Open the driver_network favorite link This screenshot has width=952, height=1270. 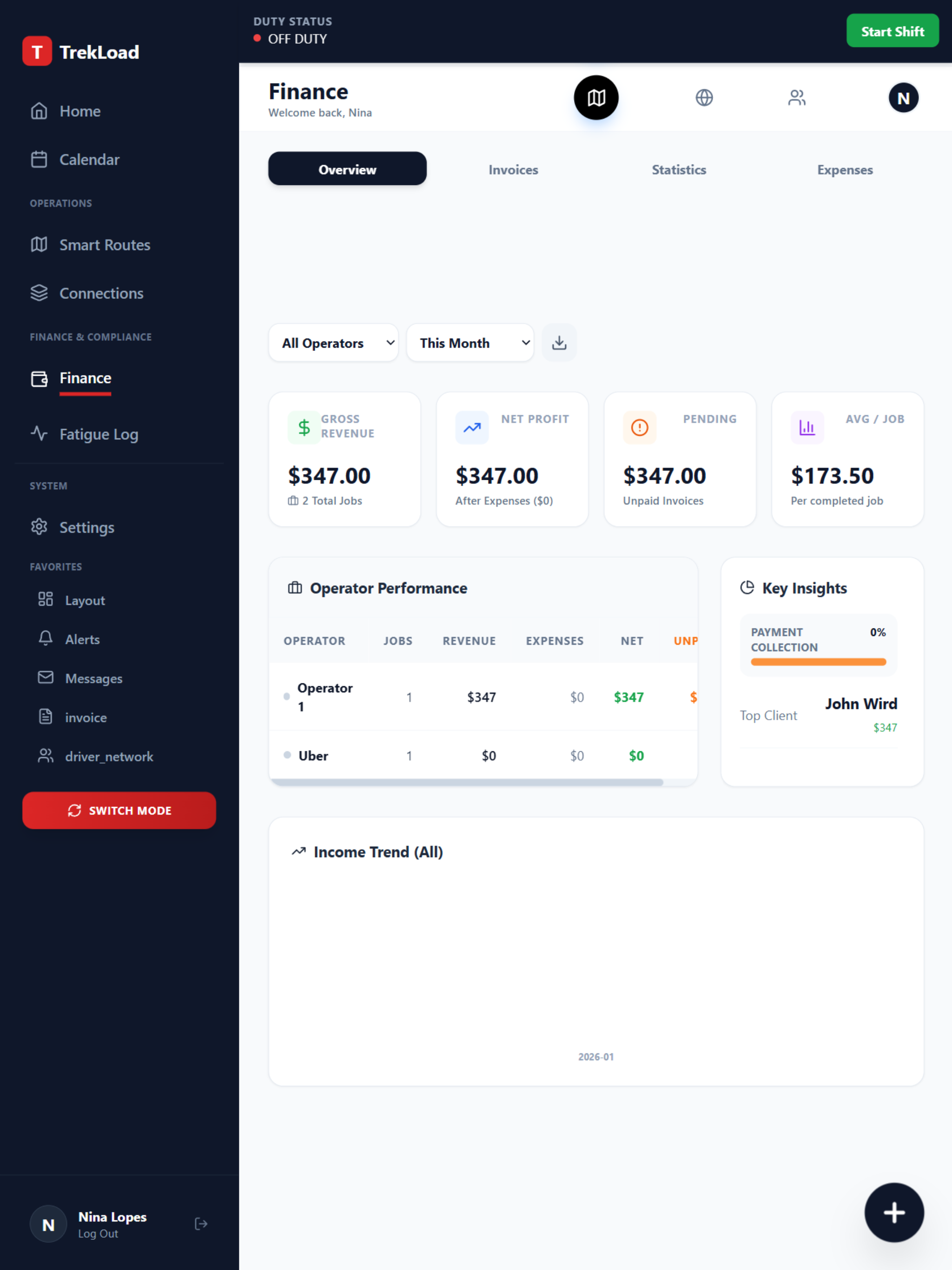click(x=119, y=756)
